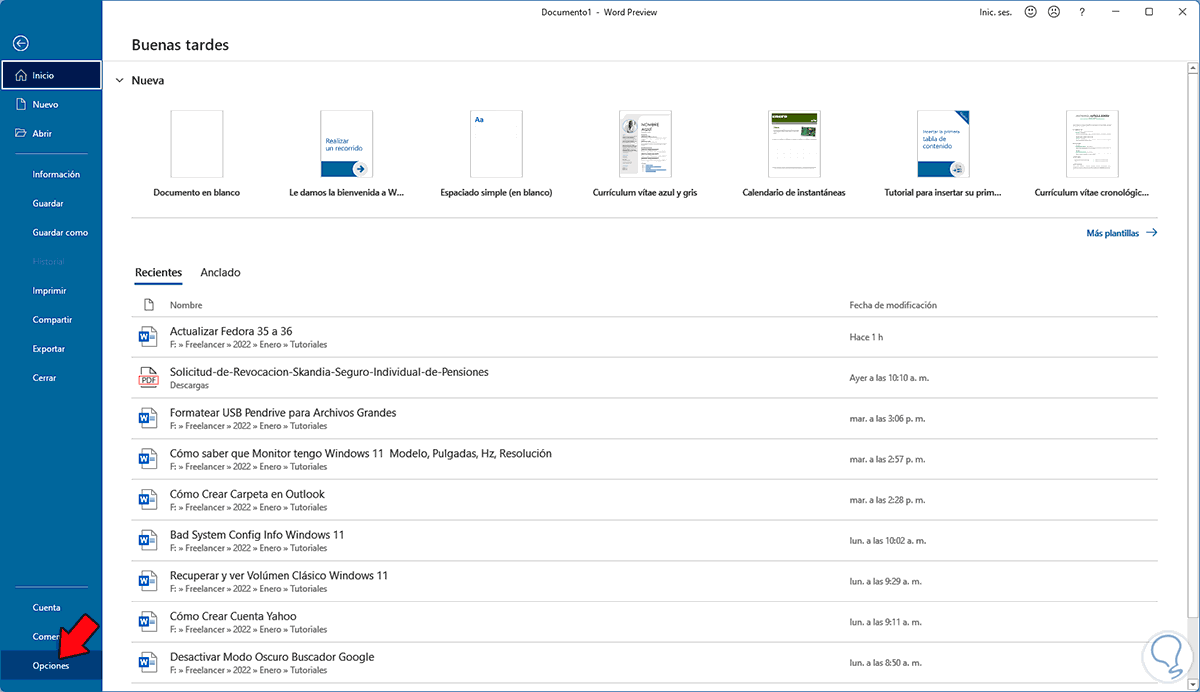
Task: Click the help question mark icon
Action: tap(1083, 12)
